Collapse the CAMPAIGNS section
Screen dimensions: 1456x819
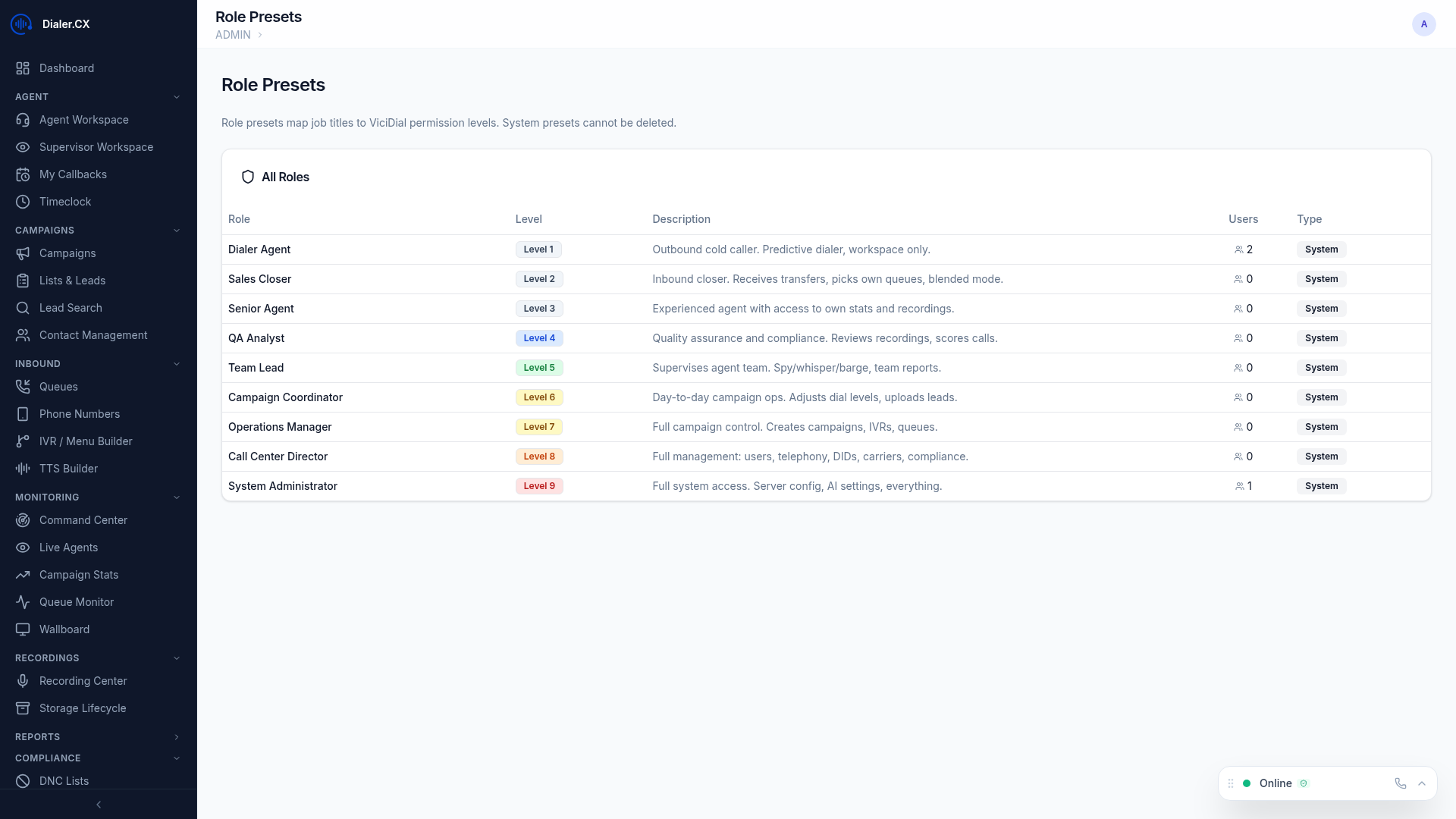pyautogui.click(x=177, y=230)
